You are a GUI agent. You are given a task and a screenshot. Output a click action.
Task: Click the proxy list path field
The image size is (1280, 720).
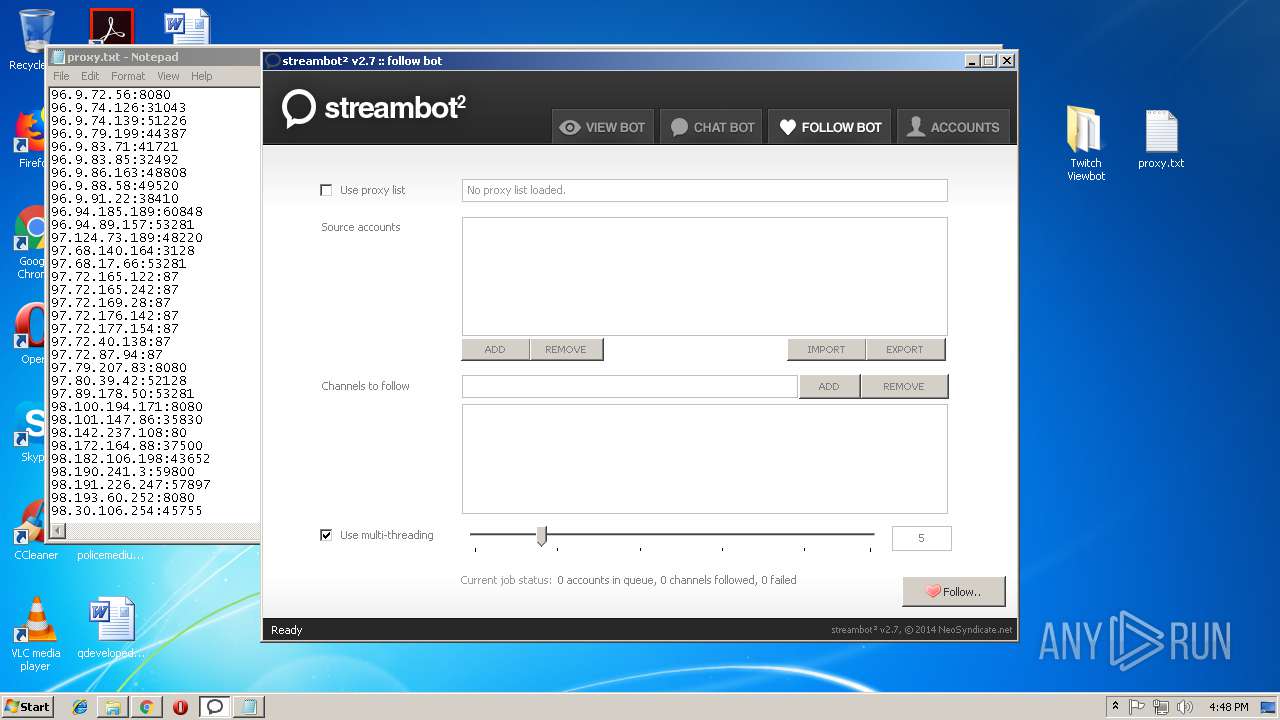704,190
